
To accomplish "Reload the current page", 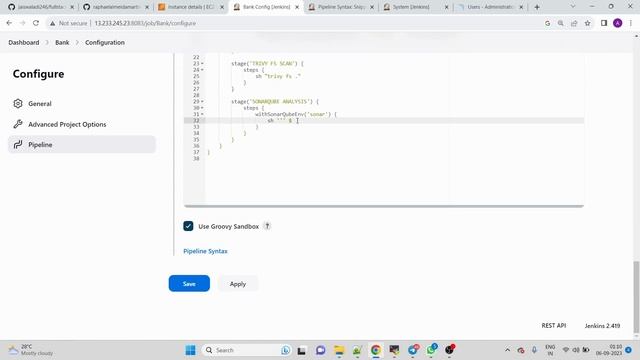I will [x=36, y=23].
